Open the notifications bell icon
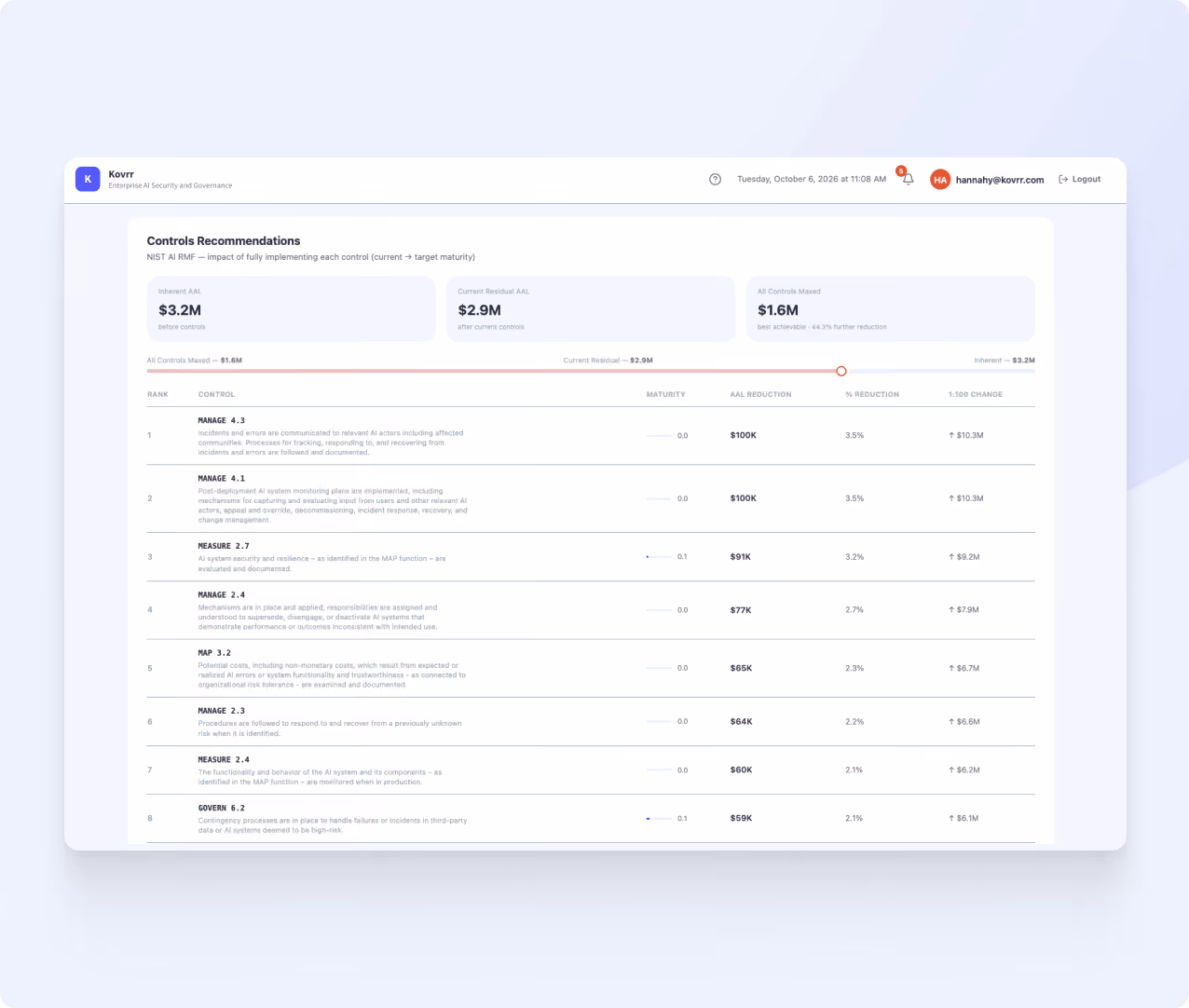This screenshot has height=1008, width=1189. 909,179
